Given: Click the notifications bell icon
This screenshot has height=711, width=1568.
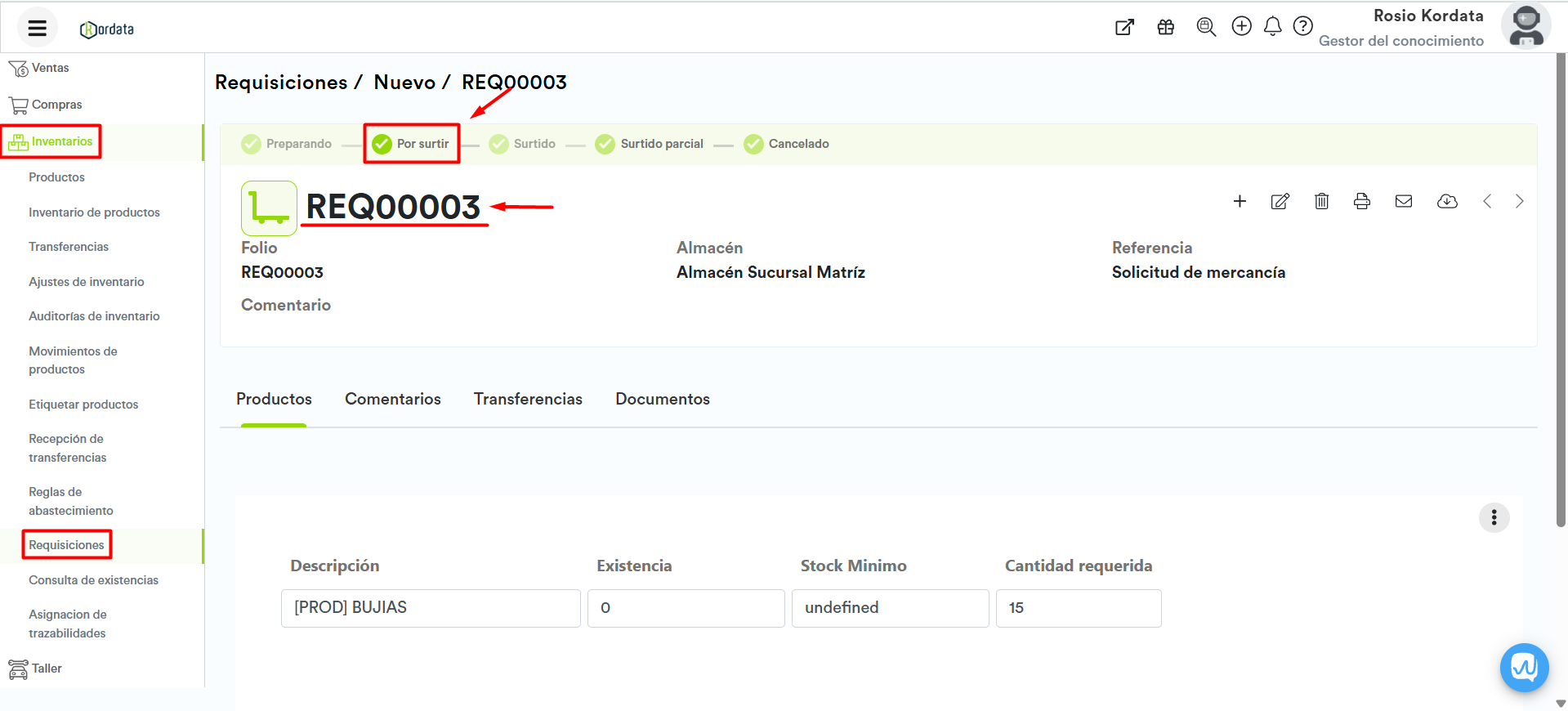Looking at the screenshot, I should click(1272, 27).
